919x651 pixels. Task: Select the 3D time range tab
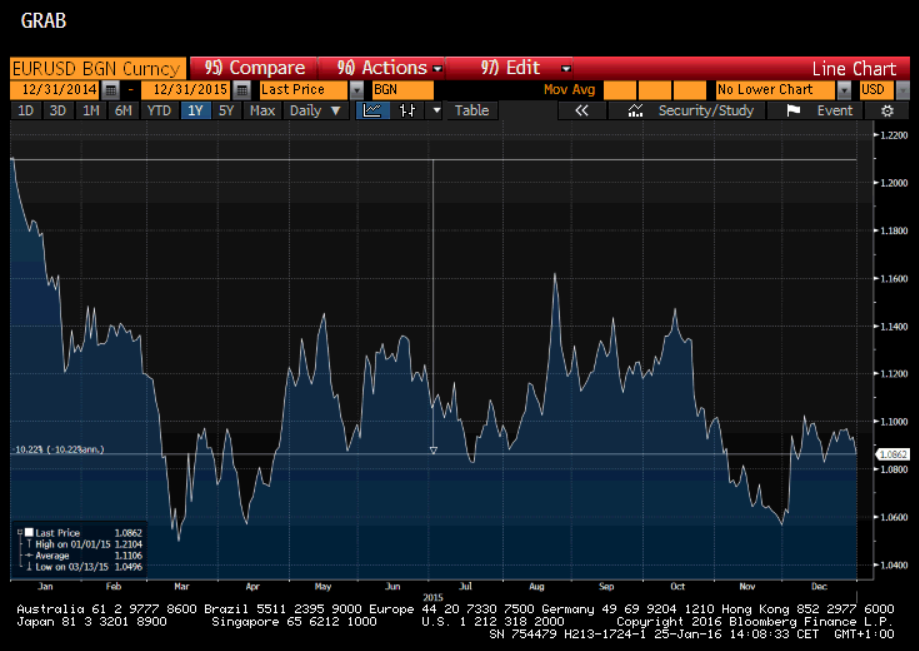(57, 110)
